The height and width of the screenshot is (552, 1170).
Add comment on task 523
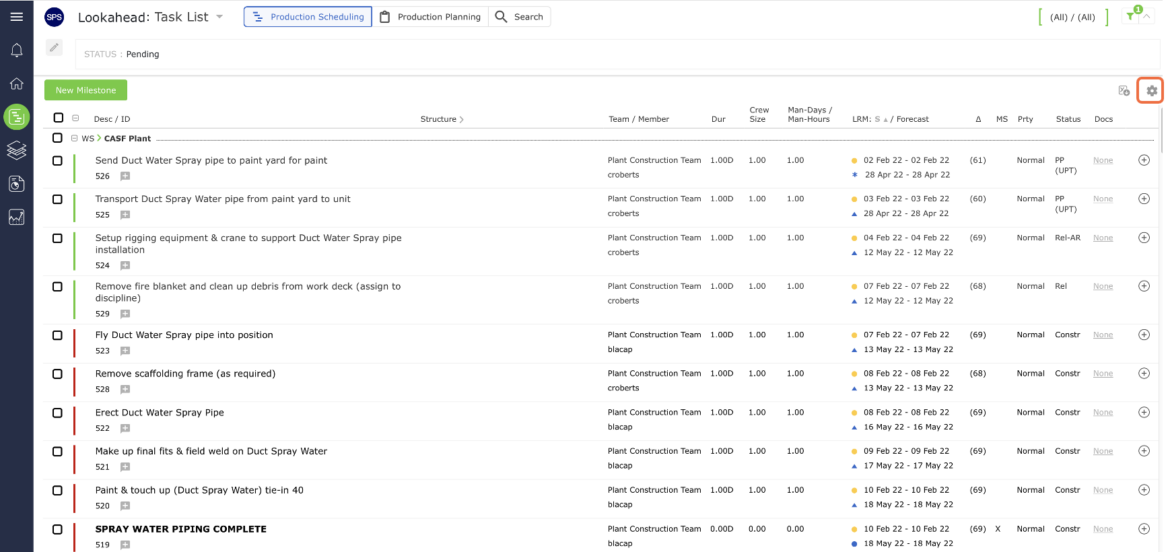[x=125, y=351]
